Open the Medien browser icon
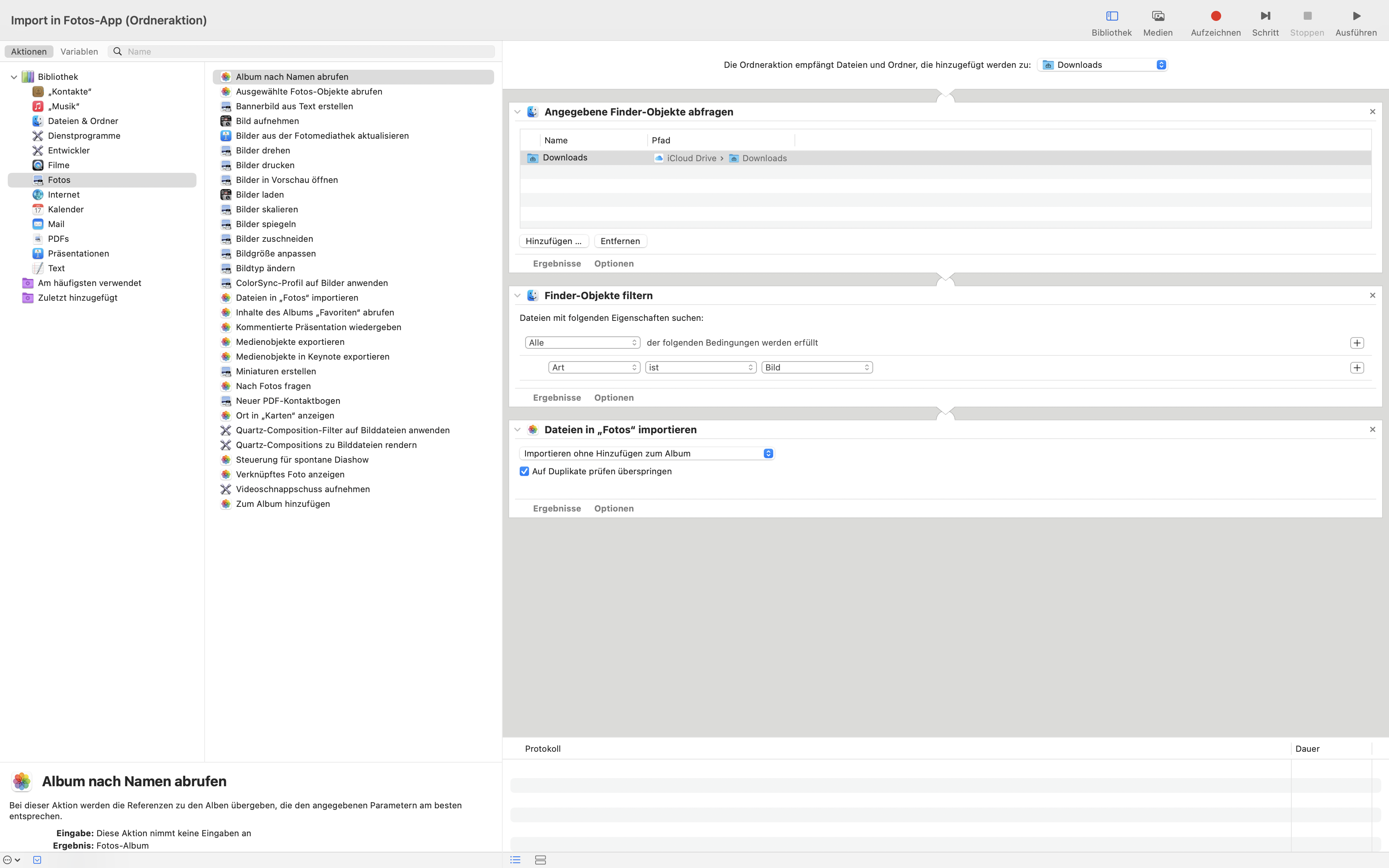This screenshot has width=1389, height=868. (1157, 16)
